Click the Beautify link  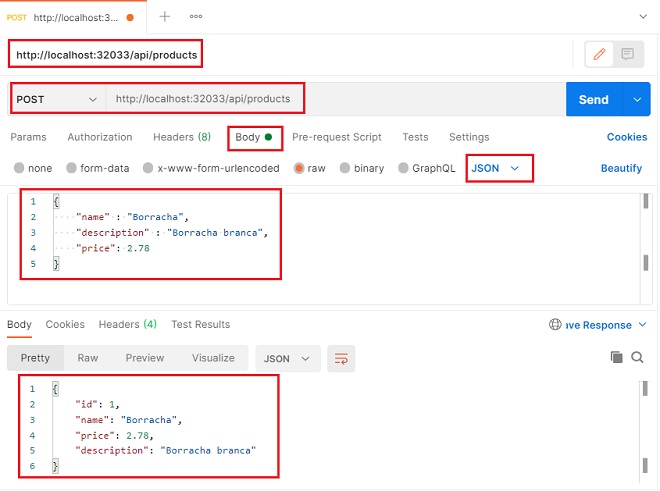pyautogui.click(x=621, y=169)
